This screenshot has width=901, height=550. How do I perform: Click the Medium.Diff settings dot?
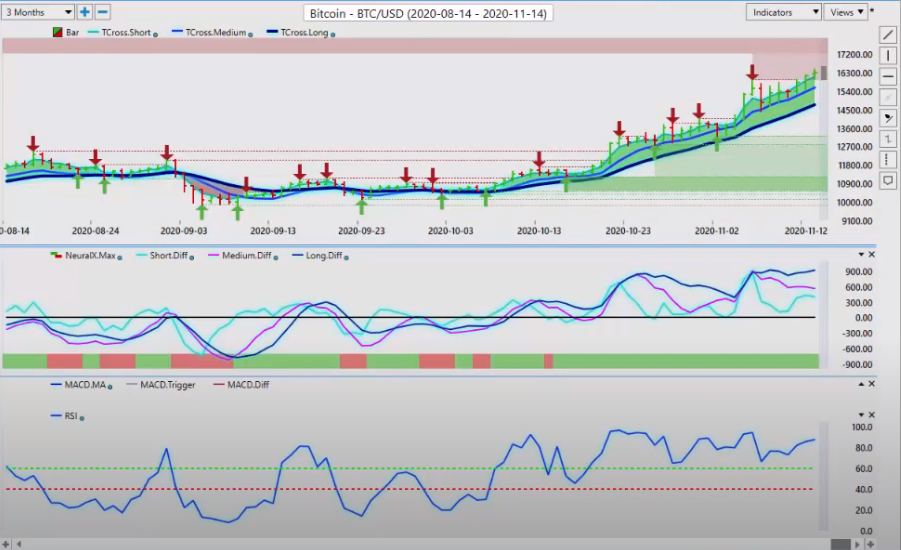(x=276, y=257)
